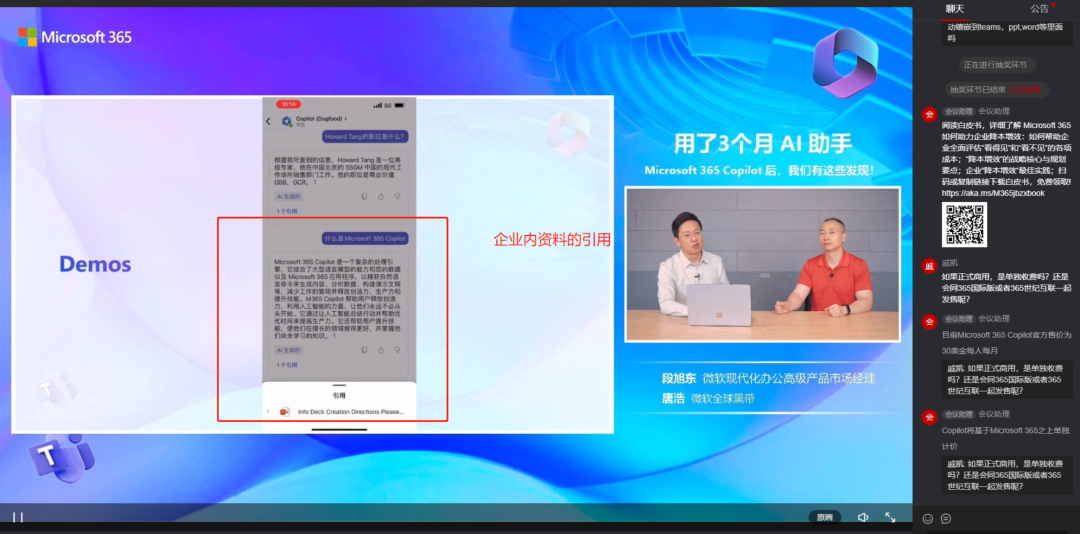
Task: Click 会议助理 avatar beside the 单独计价 message
Action: point(929,418)
